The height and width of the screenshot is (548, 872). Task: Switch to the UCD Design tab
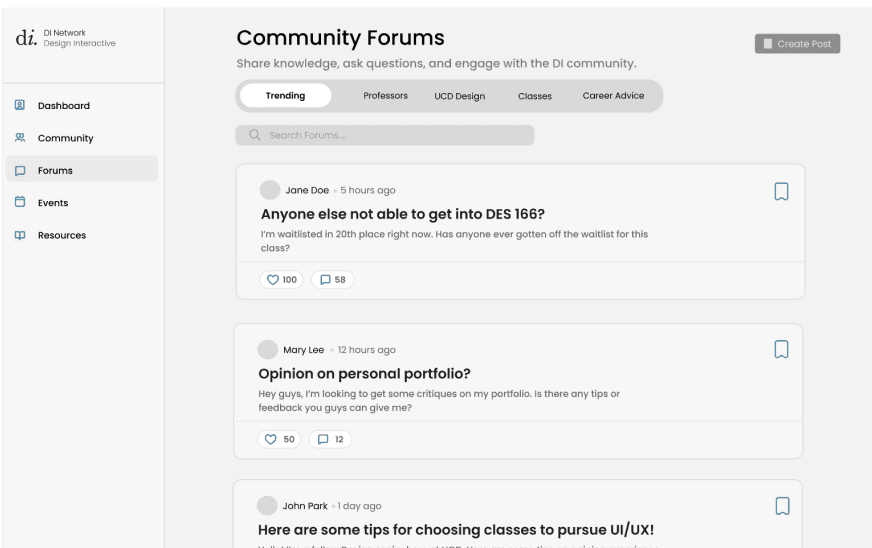point(459,96)
